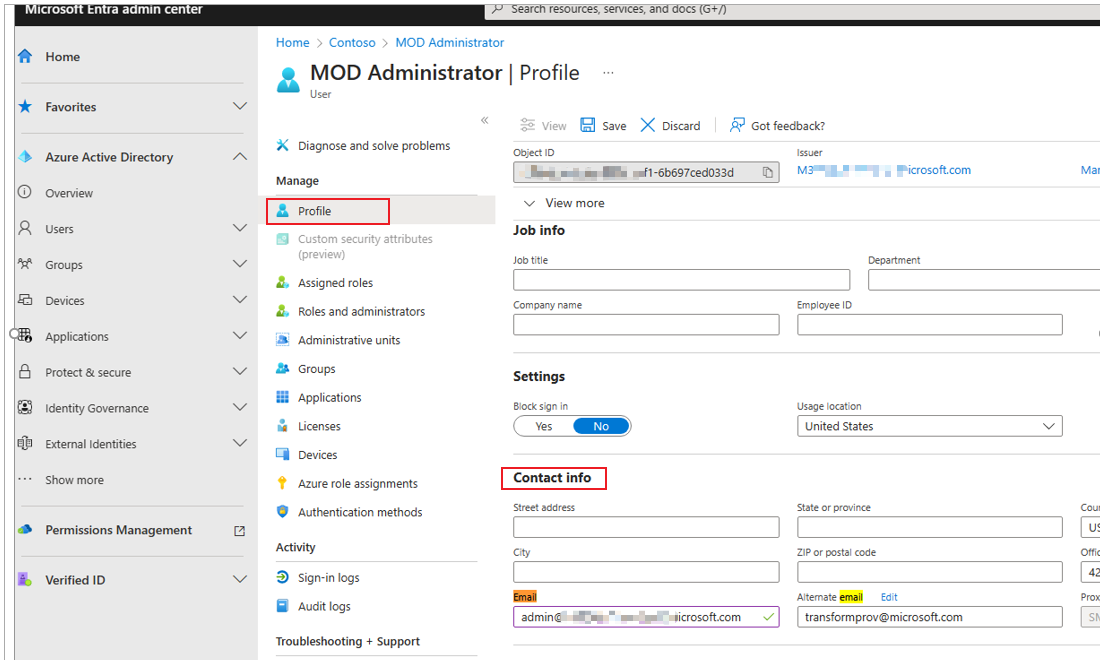Click the Assigned roles icon
The height and width of the screenshot is (660, 1100).
point(283,282)
